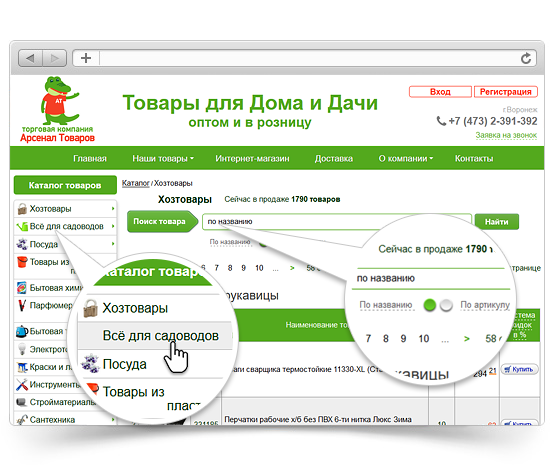Expand the Посуда category arrow
Screen dimensions: 550x465
pos(113,244)
